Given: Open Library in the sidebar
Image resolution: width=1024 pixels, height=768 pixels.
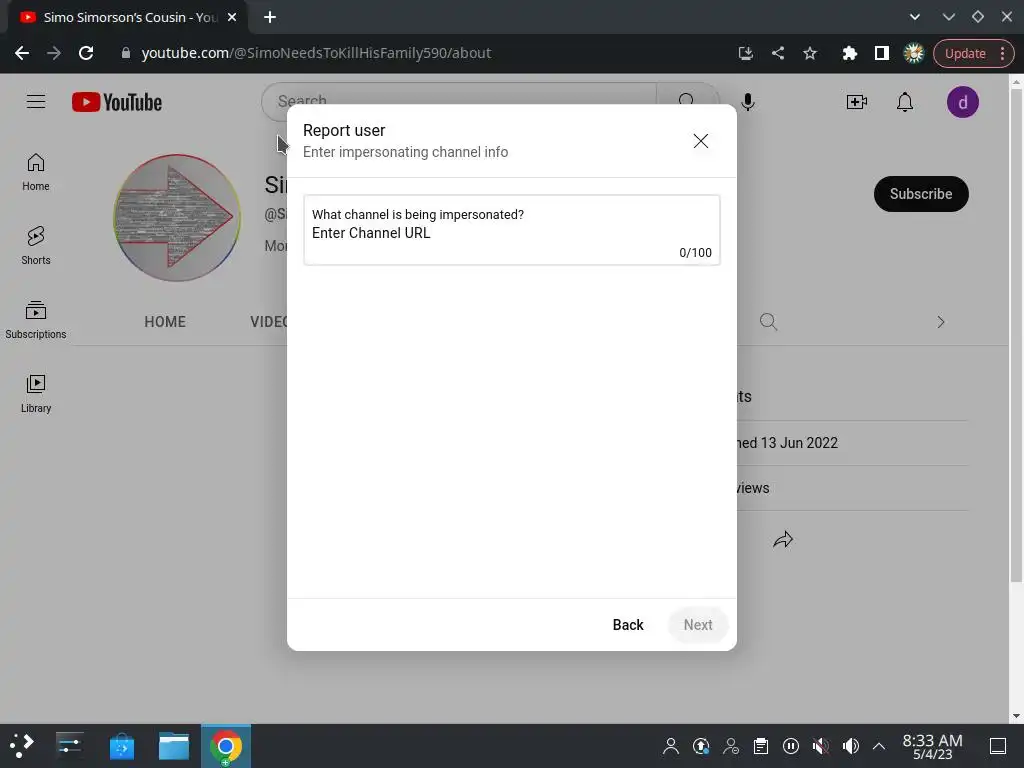Looking at the screenshot, I should (36, 394).
